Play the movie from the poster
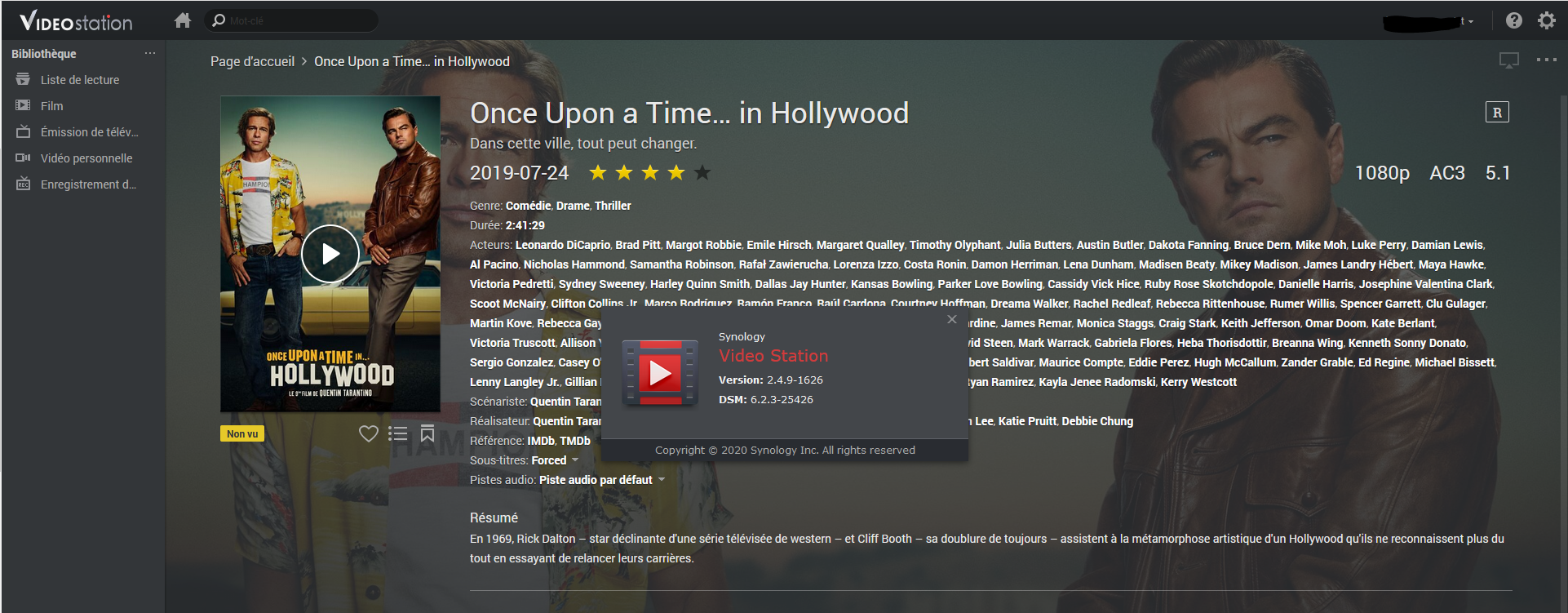Screen dimensions: 1568x613 (330, 254)
